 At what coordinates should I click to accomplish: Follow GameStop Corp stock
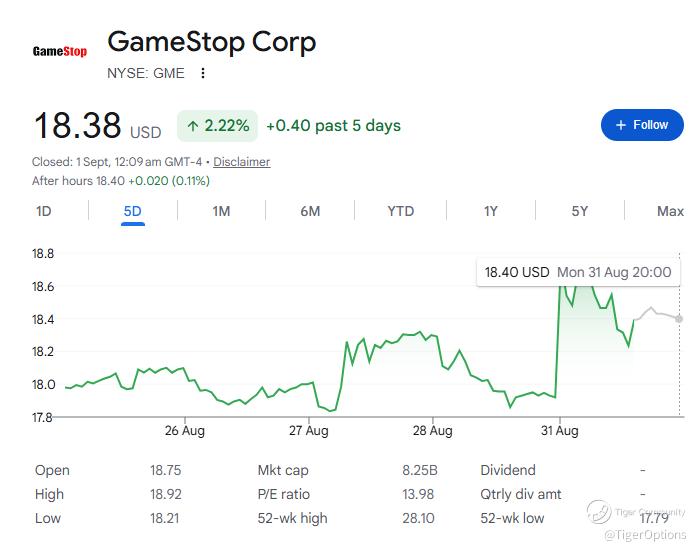(642, 125)
